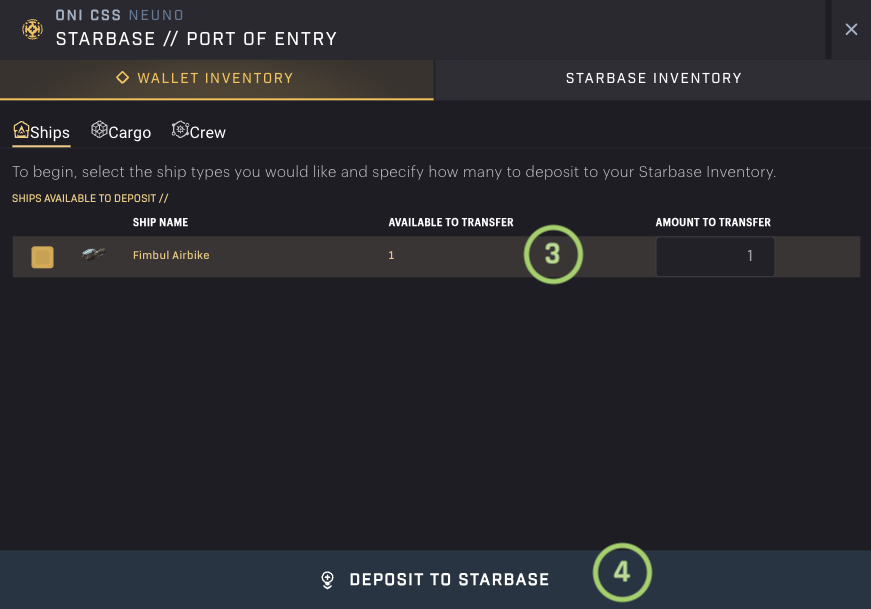Image resolution: width=871 pixels, height=609 pixels.
Task: Click the green circled number 4 marker
Action: 622,572
